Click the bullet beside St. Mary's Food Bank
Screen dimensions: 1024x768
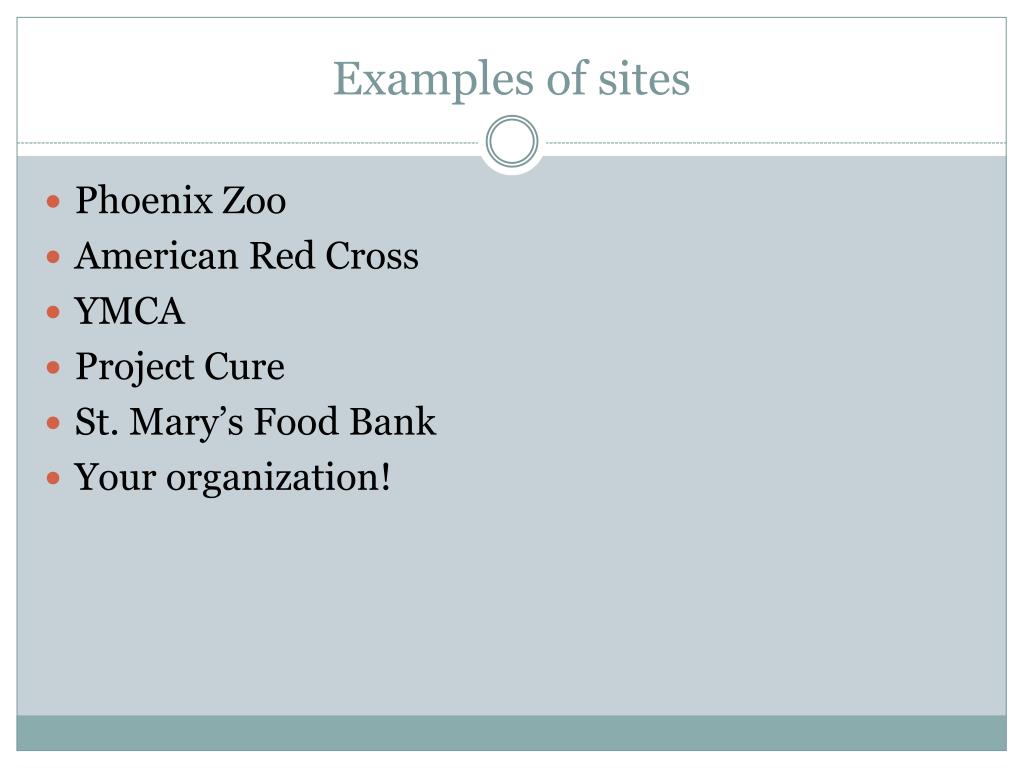pyautogui.click(x=54, y=423)
